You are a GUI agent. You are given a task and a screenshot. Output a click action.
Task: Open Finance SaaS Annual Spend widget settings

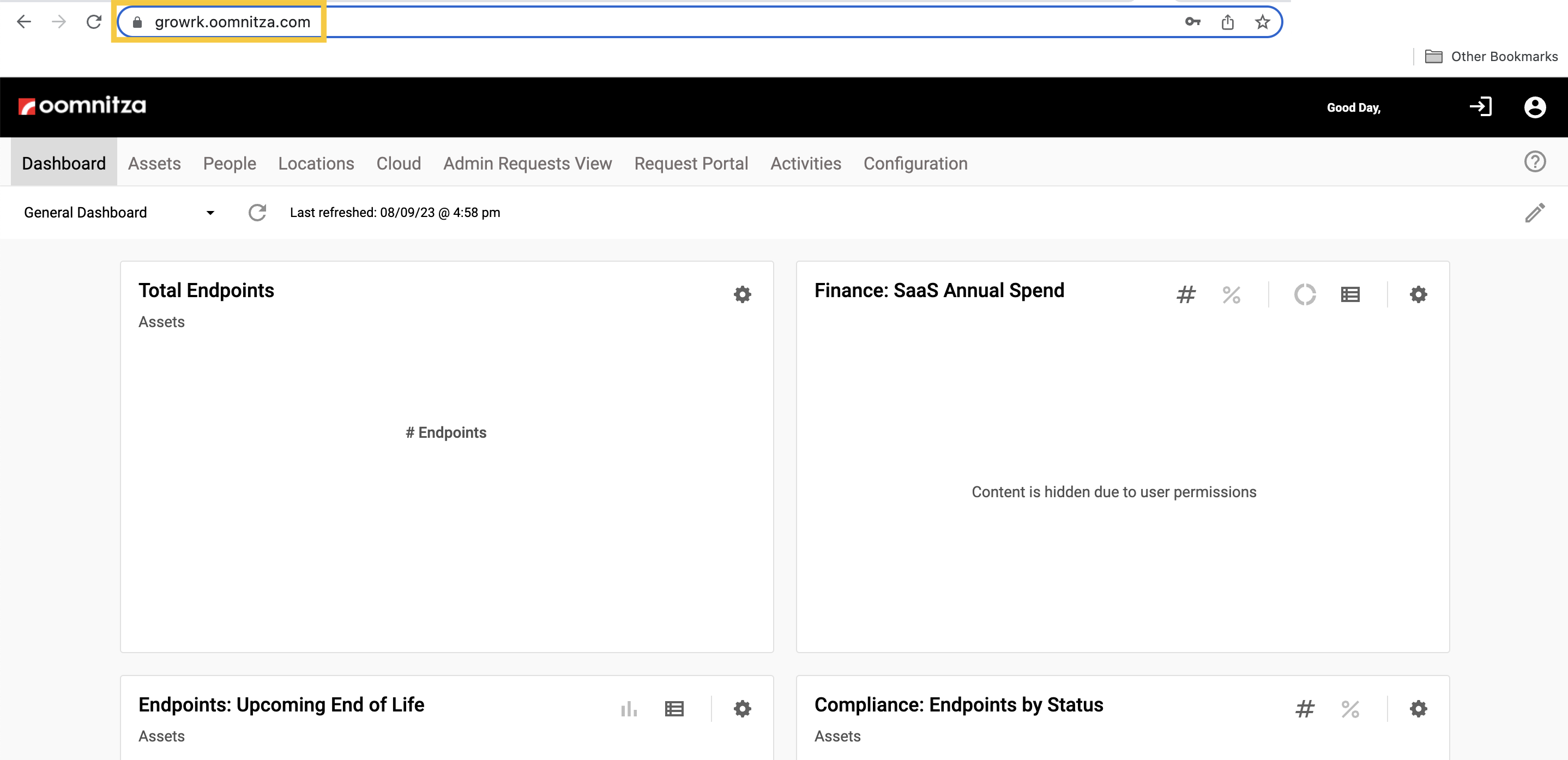click(1418, 294)
